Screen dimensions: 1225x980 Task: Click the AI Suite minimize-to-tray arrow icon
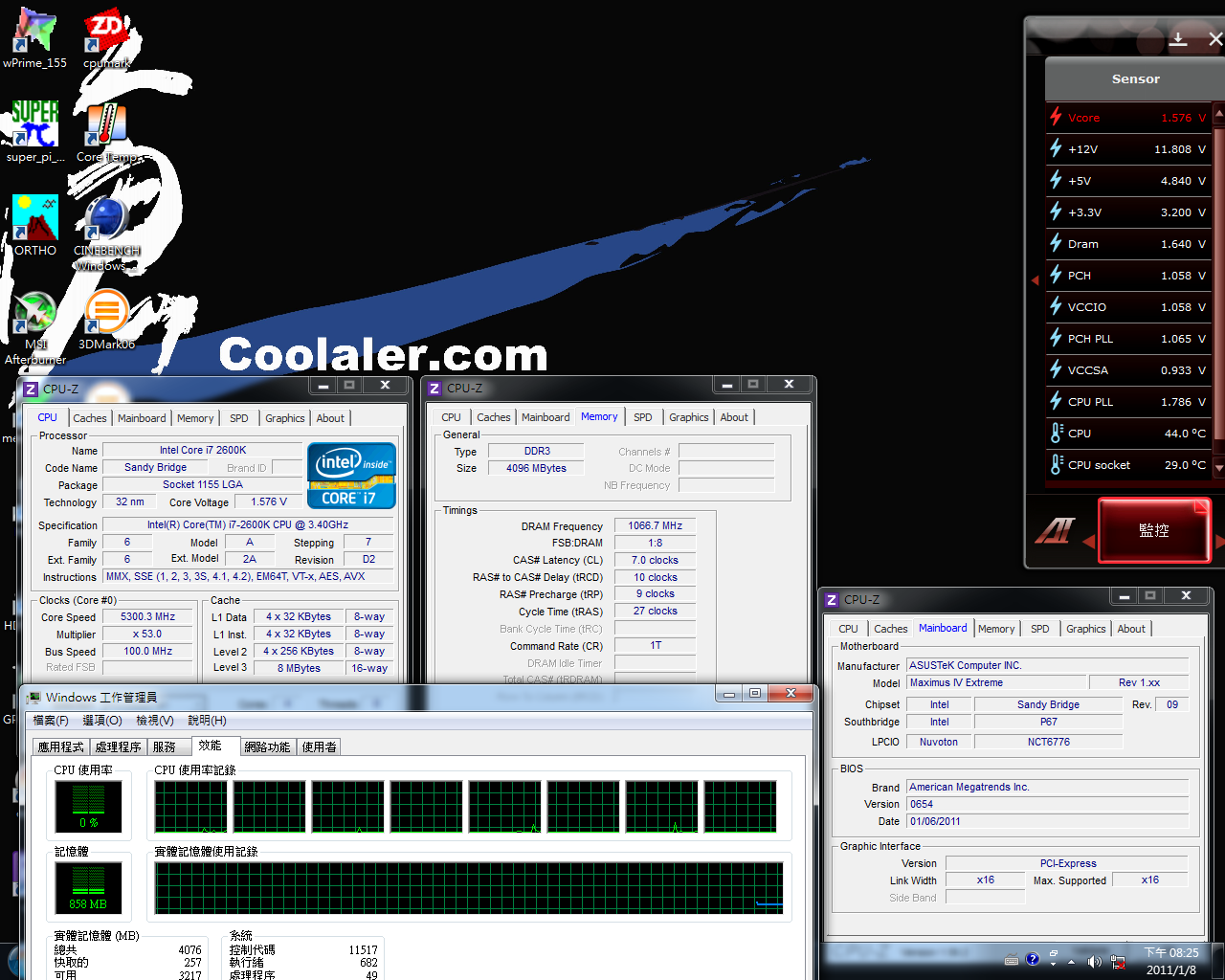pyautogui.click(x=1178, y=38)
